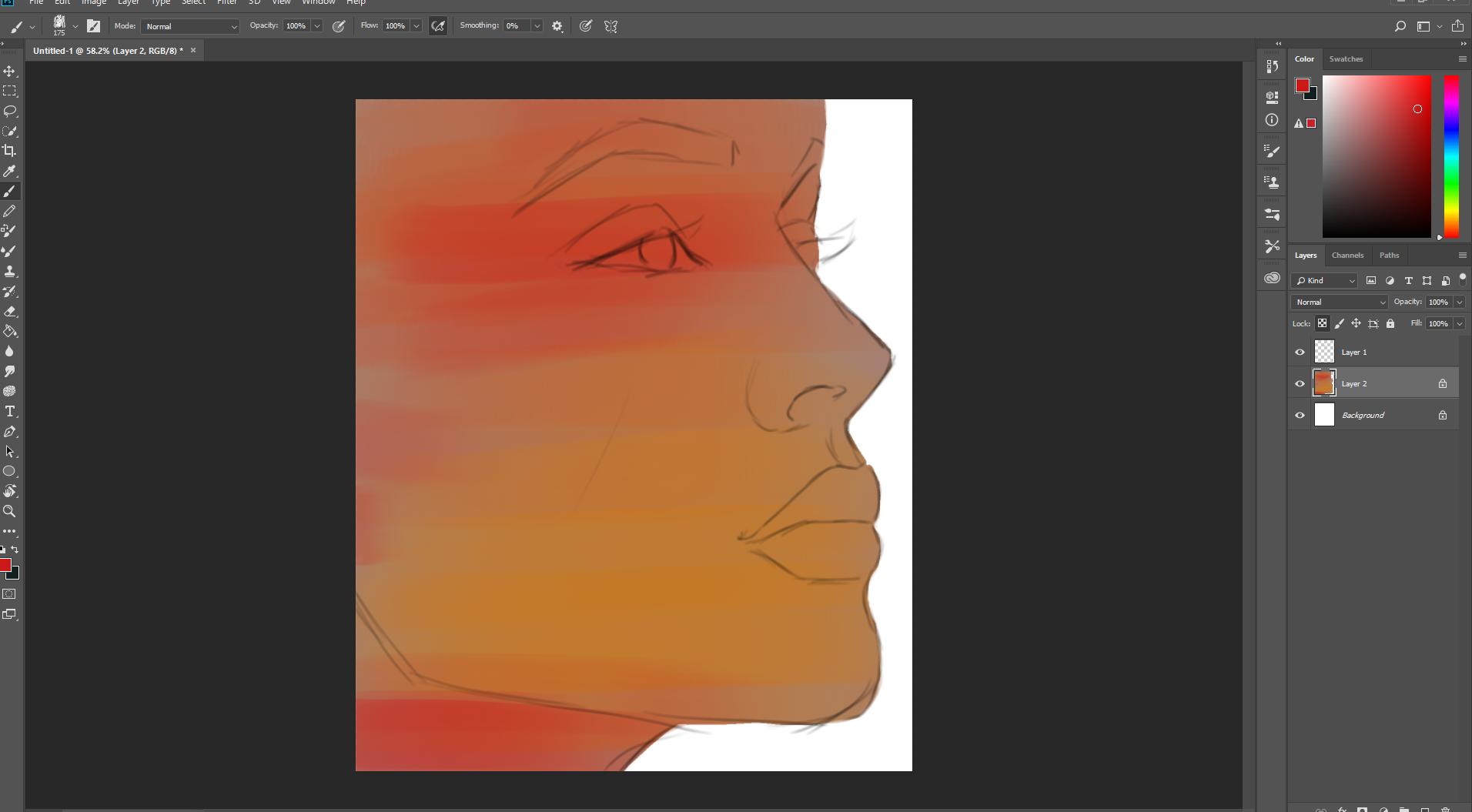Click the Layer 1 thumbnail
Screen dimensions: 1472x812
(x=1324, y=353)
